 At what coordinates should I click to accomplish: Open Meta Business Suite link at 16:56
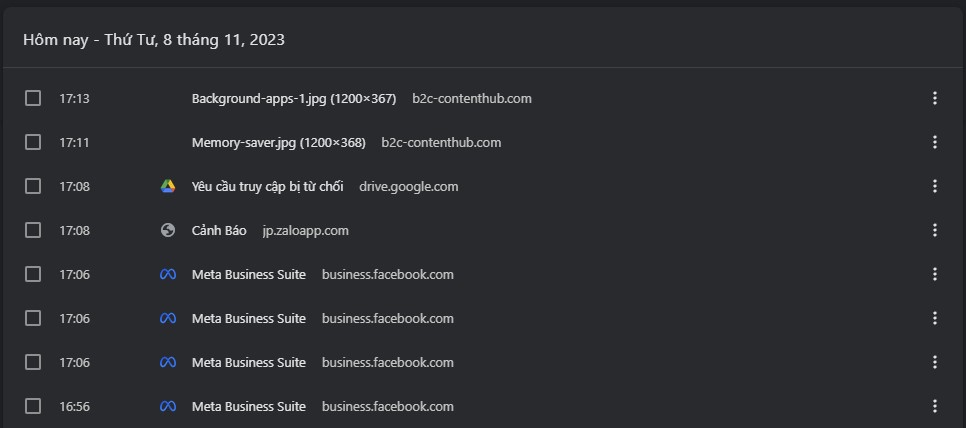point(248,406)
